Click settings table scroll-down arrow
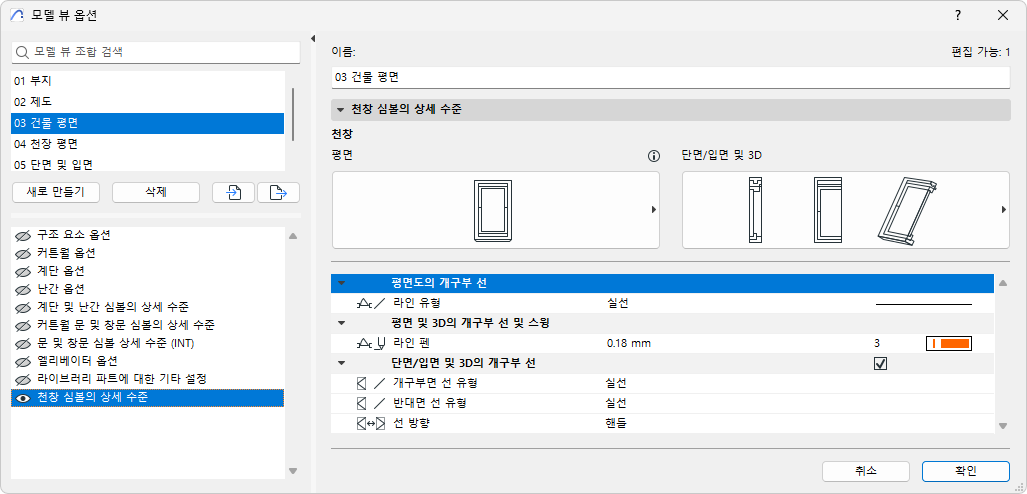 point(1003,426)
